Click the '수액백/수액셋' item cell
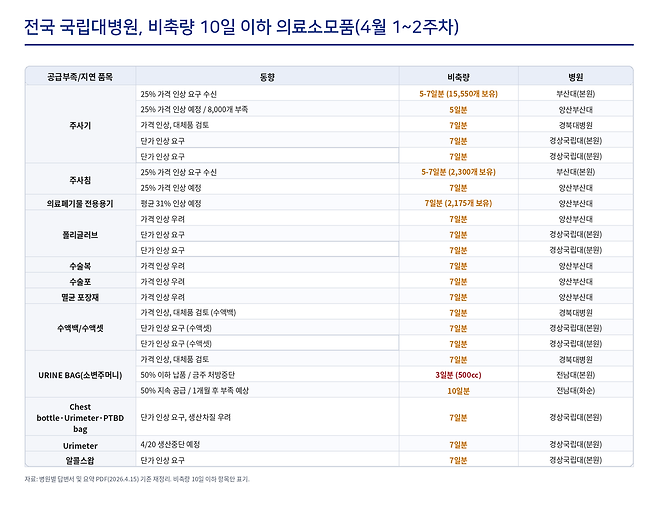 80,329
